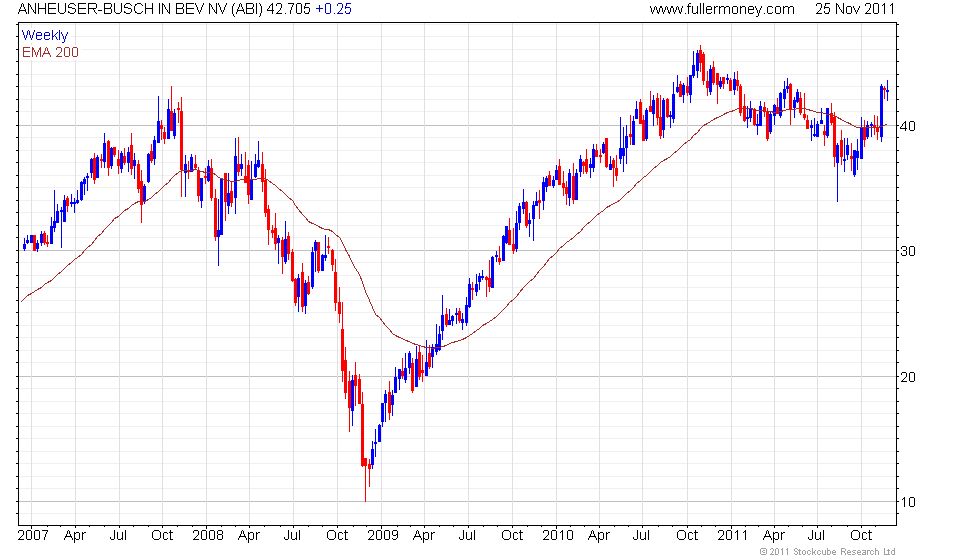This screenshot has height=560, width=980.
Task: Click the date '25 Nov 2011'
Action: tap(855, 9)
